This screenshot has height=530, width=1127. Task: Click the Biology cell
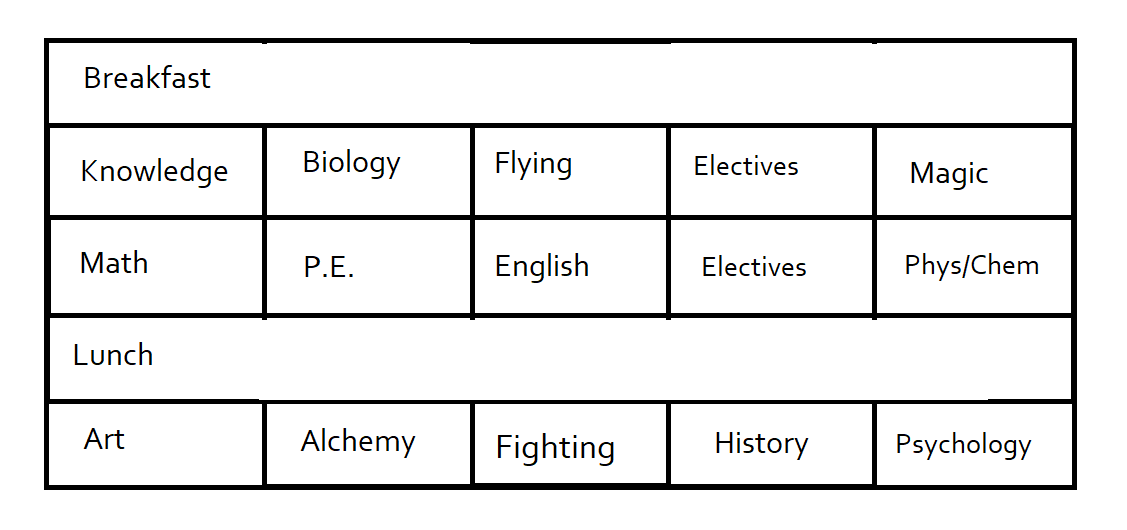(369, 171)
